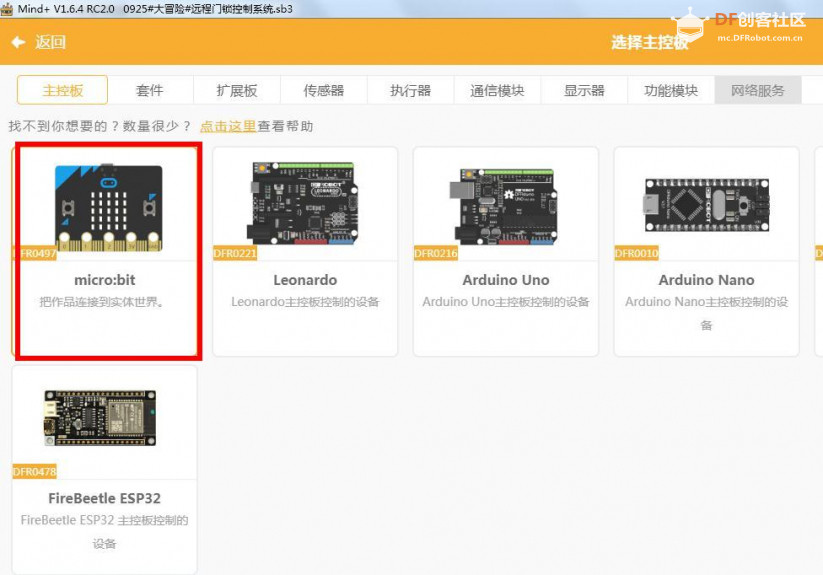
Task: Select the Arduino Uno board image
Action: (503, 206)
